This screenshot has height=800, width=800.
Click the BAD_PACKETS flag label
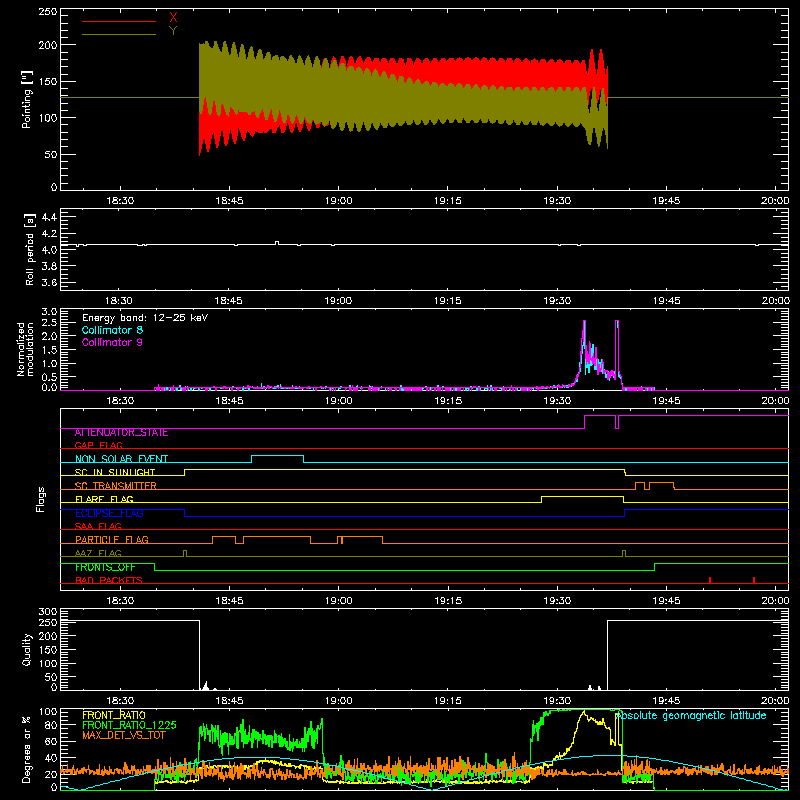(x=109, y=580)
